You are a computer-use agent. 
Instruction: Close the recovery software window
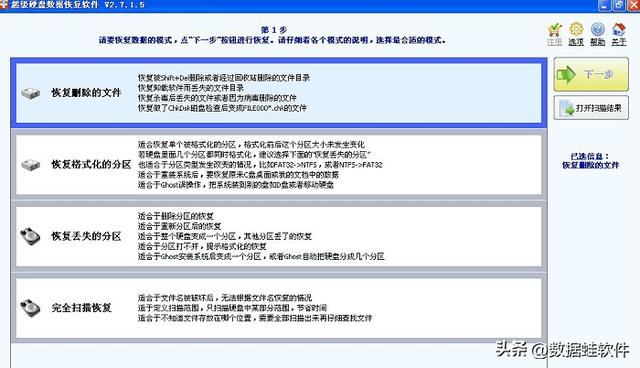coord(633,5)
